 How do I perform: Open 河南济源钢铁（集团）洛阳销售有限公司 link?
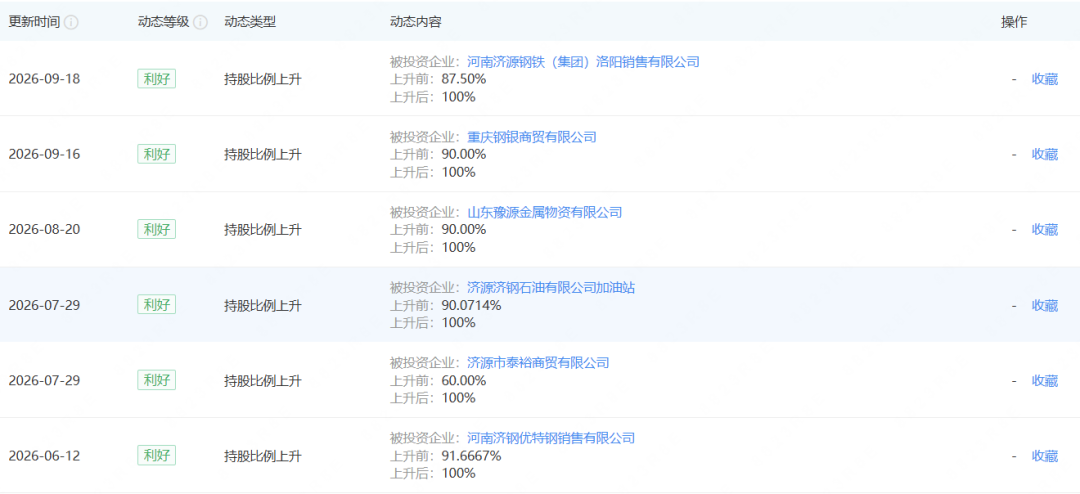(583, 62)
